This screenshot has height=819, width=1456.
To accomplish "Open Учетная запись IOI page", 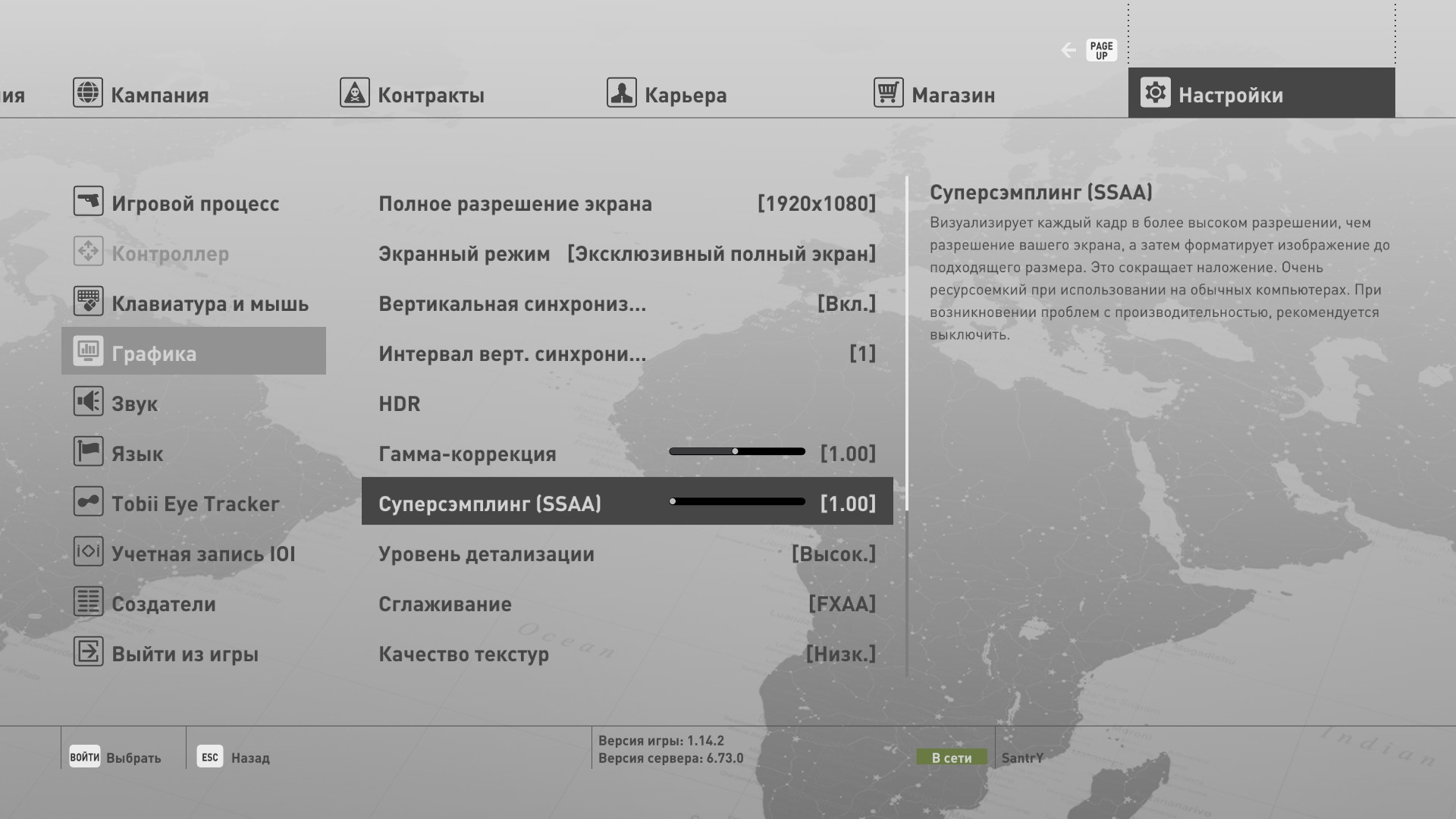I will pyautogui.click(x=193, y=552).
